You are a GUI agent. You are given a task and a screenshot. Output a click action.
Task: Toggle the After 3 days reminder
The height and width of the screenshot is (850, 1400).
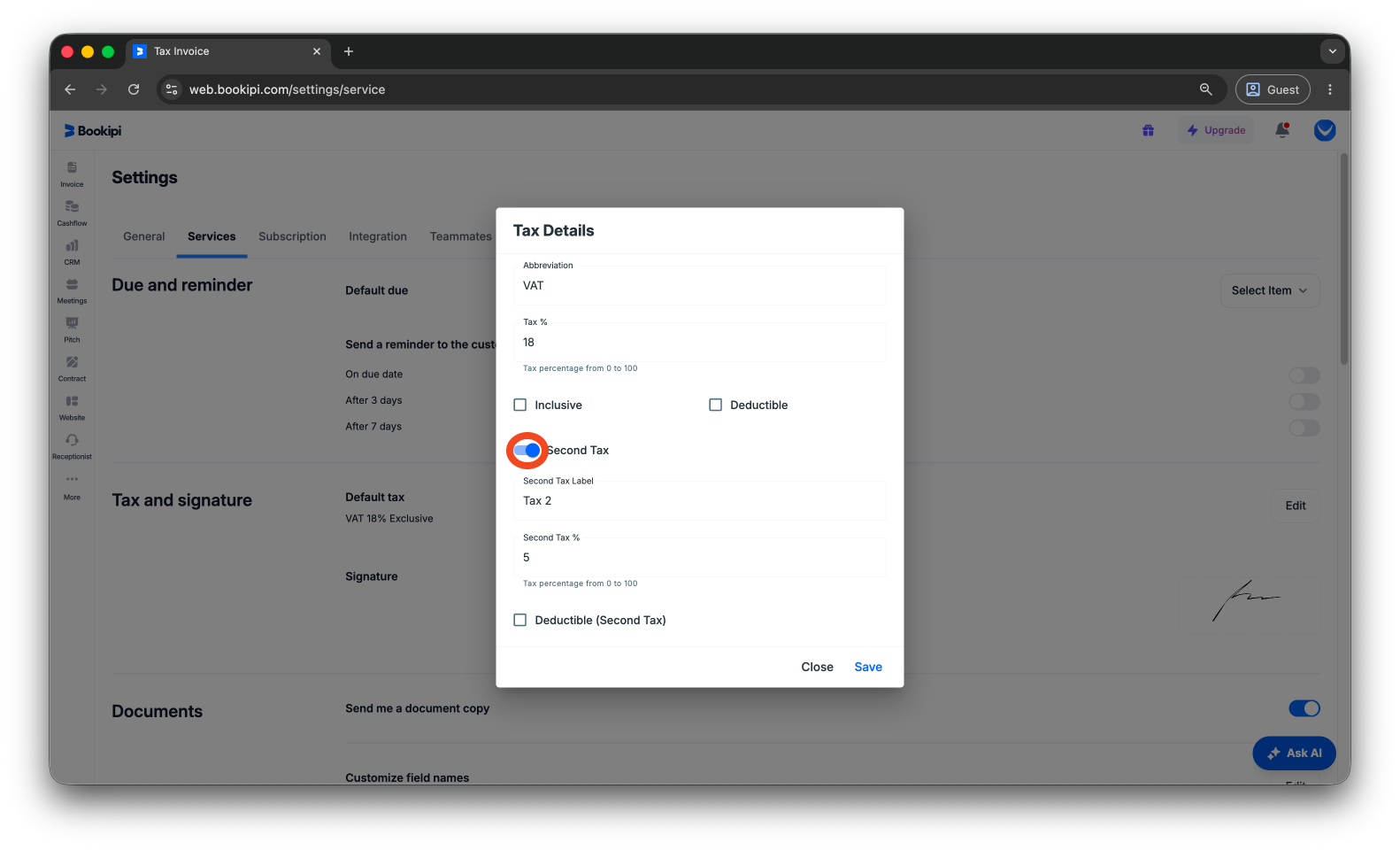(x=1304, y=402)
